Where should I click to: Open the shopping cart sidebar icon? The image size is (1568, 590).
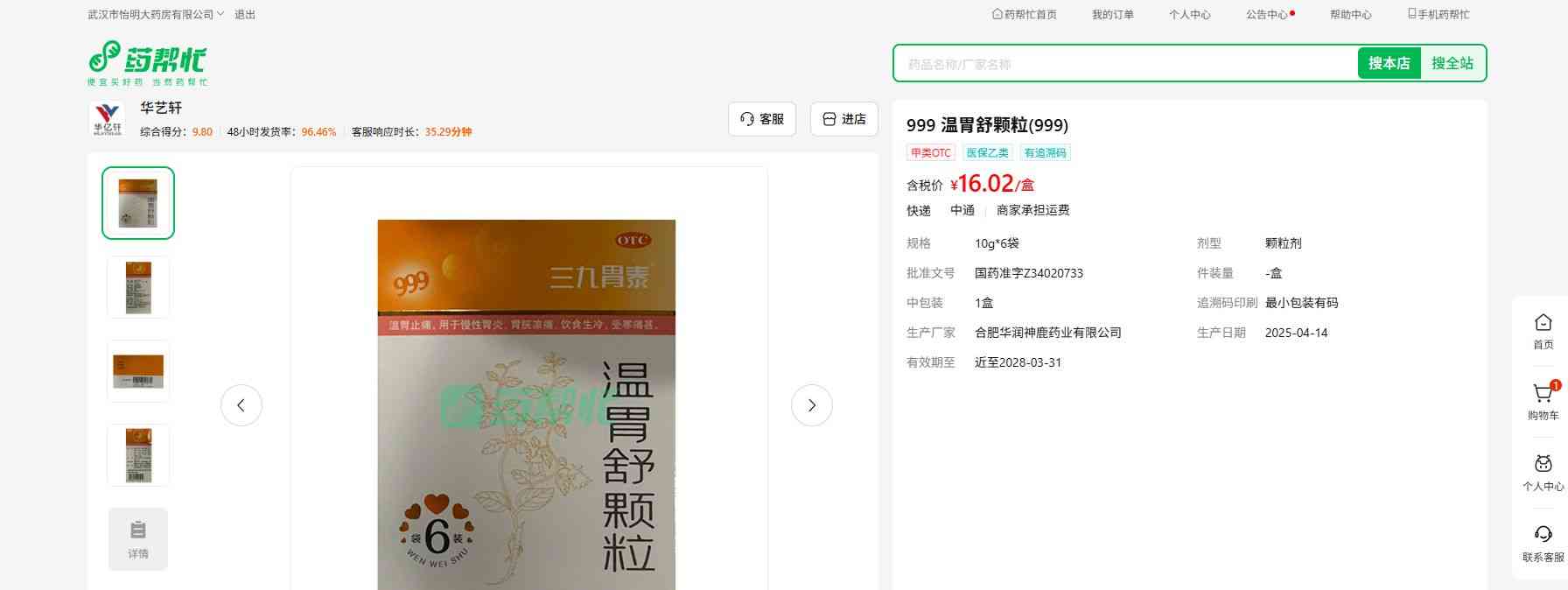pyautogui.click(x=1543, y=394)
